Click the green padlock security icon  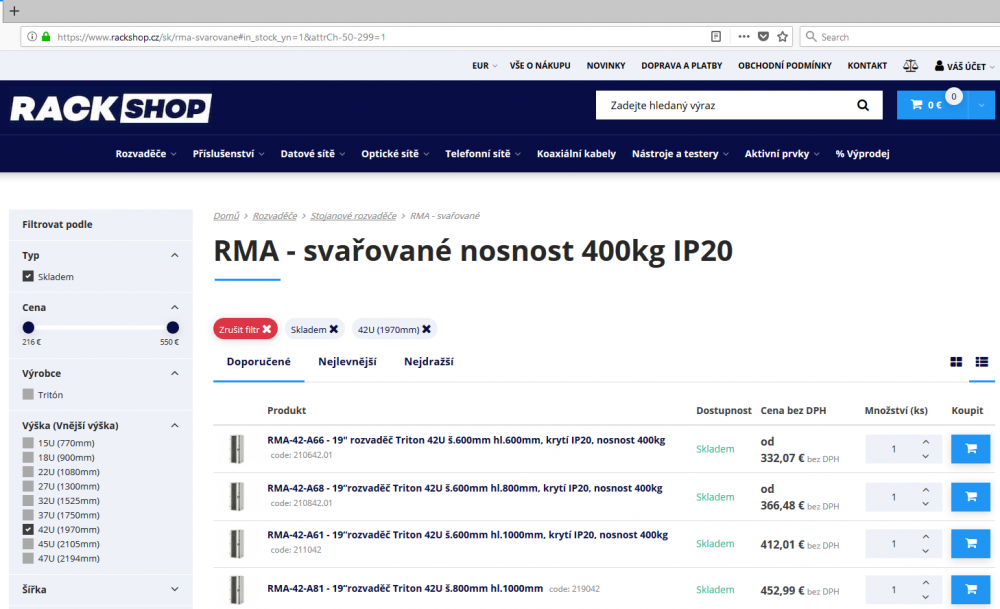coord(46,37)
